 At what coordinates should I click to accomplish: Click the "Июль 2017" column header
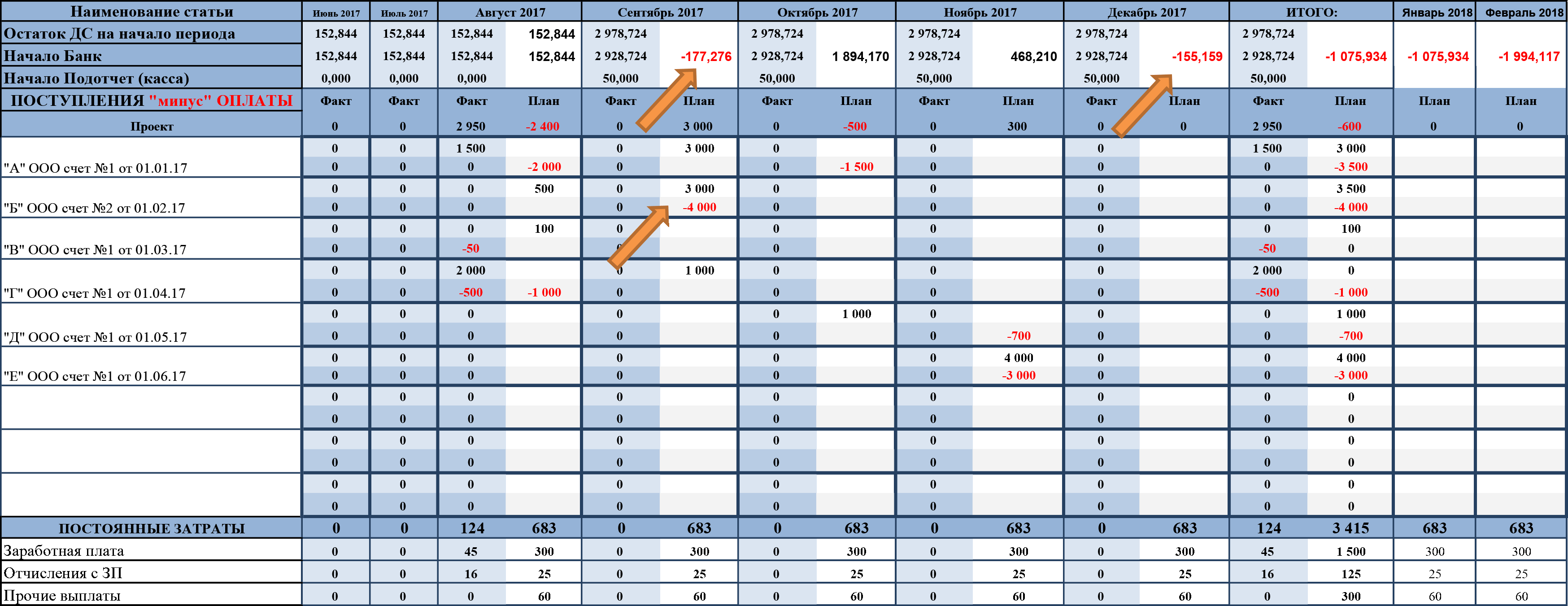404,12
